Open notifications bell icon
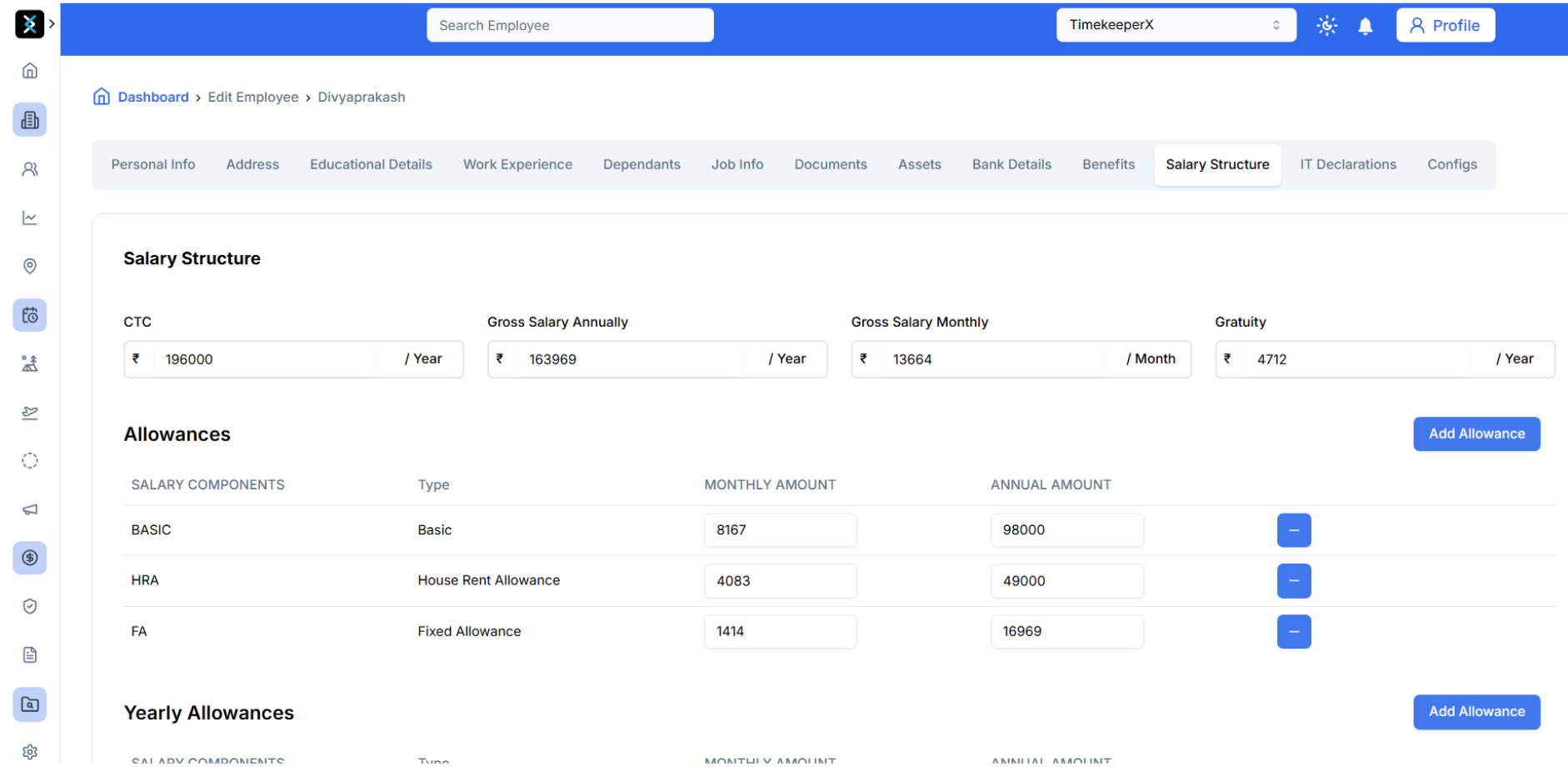The height and width of the screenshot is (767, 1568). (1366, 26)
